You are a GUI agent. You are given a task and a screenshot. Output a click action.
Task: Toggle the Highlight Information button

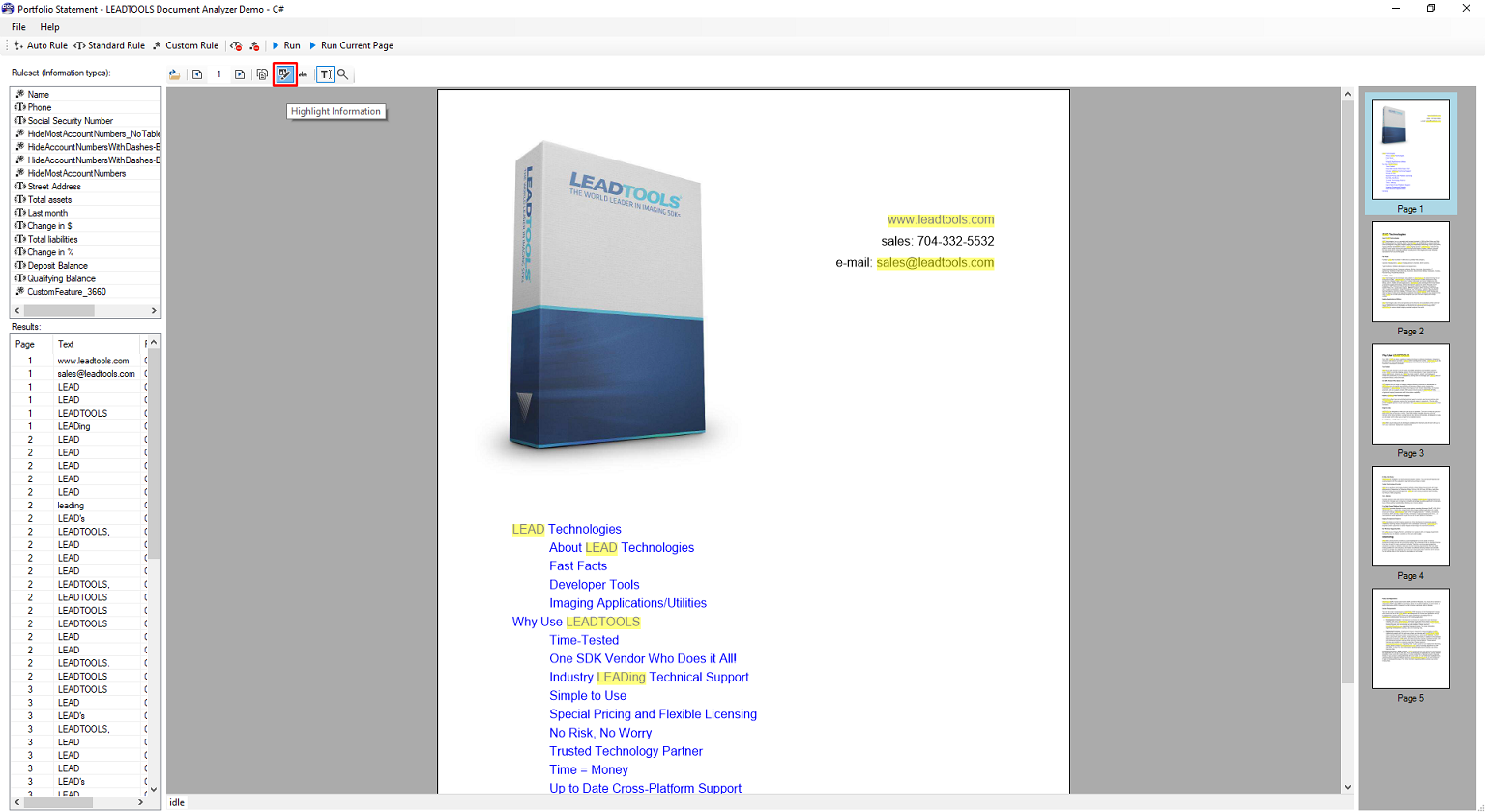(x=284, y=74)
